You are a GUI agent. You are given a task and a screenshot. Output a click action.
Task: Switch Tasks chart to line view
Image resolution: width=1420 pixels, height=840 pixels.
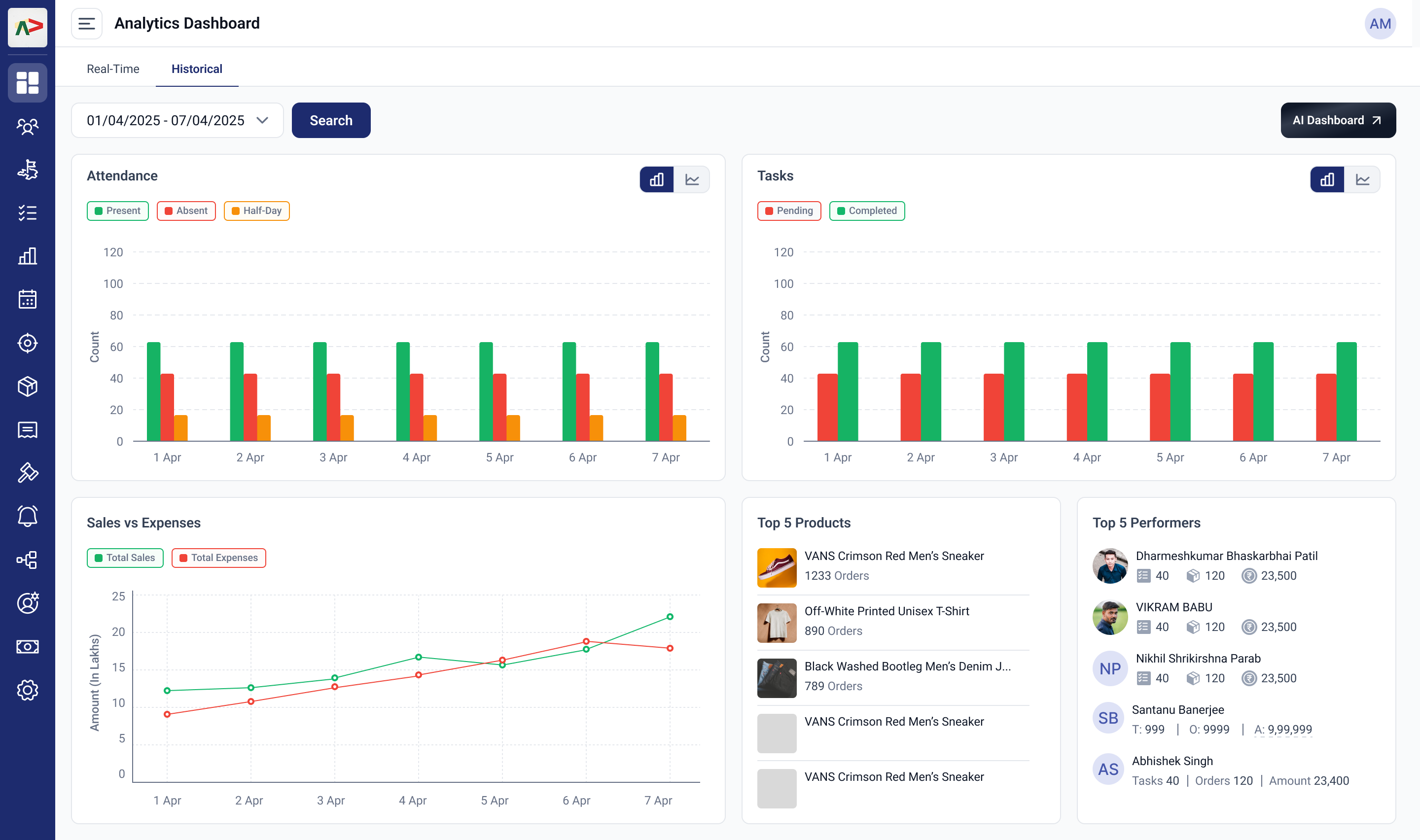click(1362, 179)
